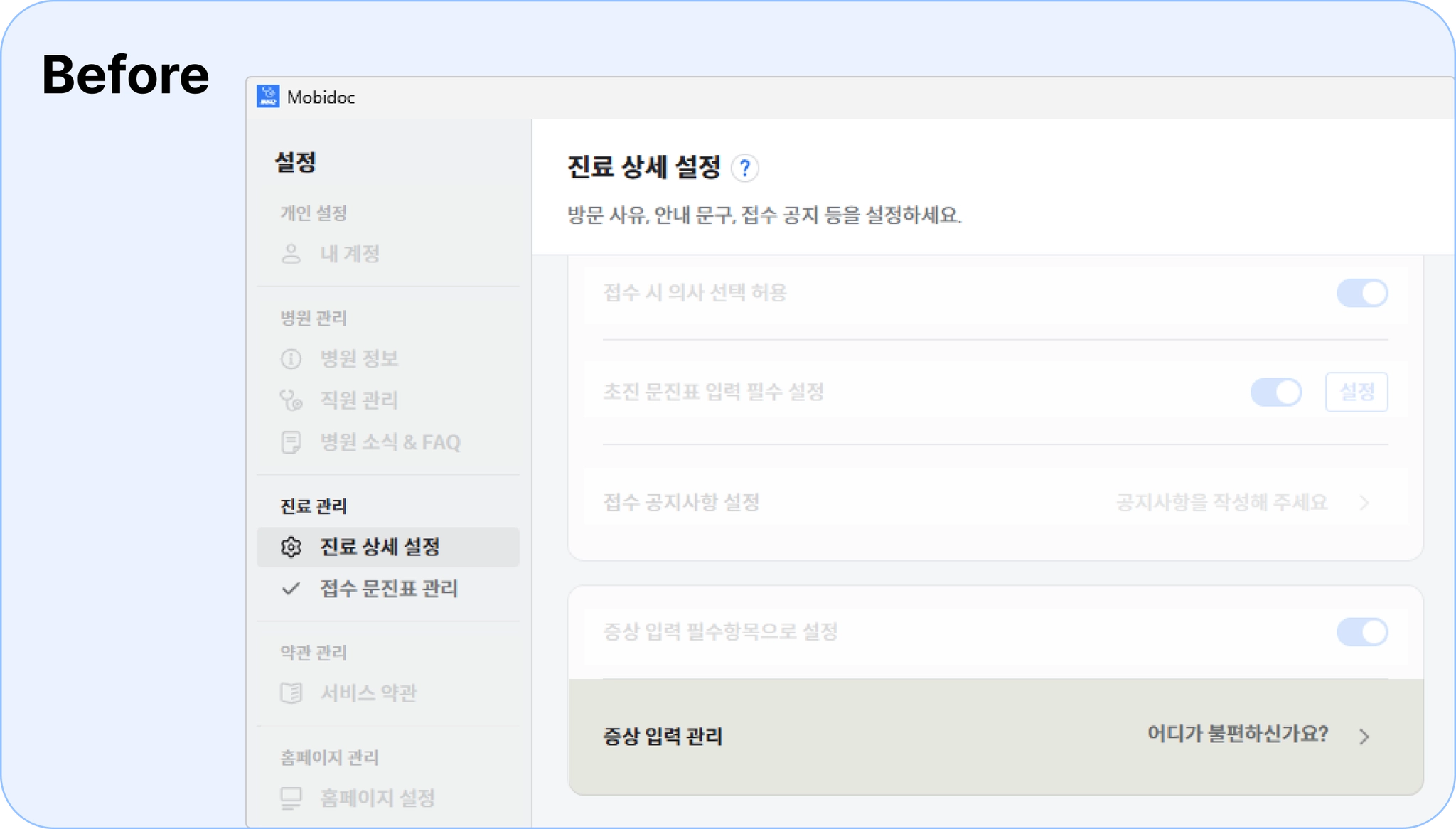
Task: Click the gear icon for 진료 상세 설정
Action: coord(291,547)
